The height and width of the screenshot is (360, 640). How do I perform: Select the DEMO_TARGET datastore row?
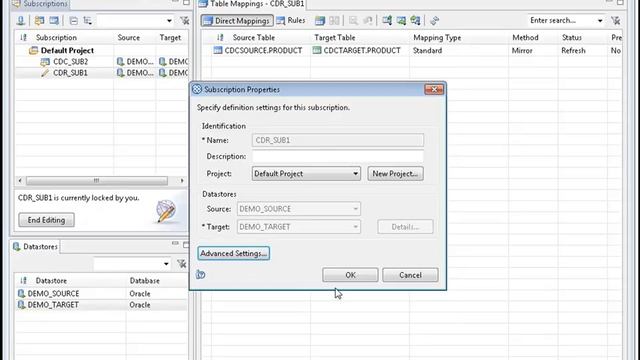101,305
